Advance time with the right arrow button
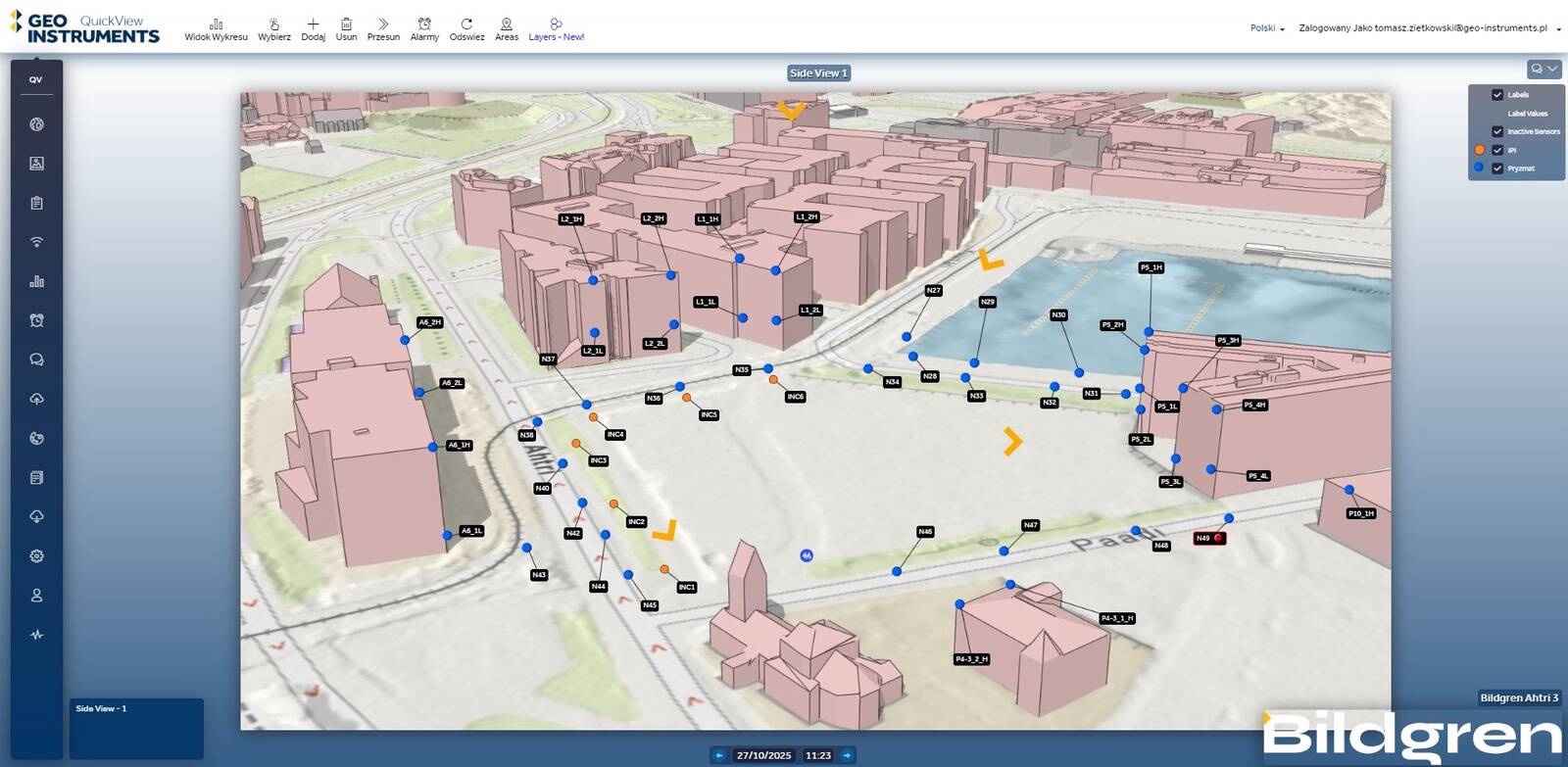Image resolution: width=1568 pixels, height=767 pixels. pos(847,755)
